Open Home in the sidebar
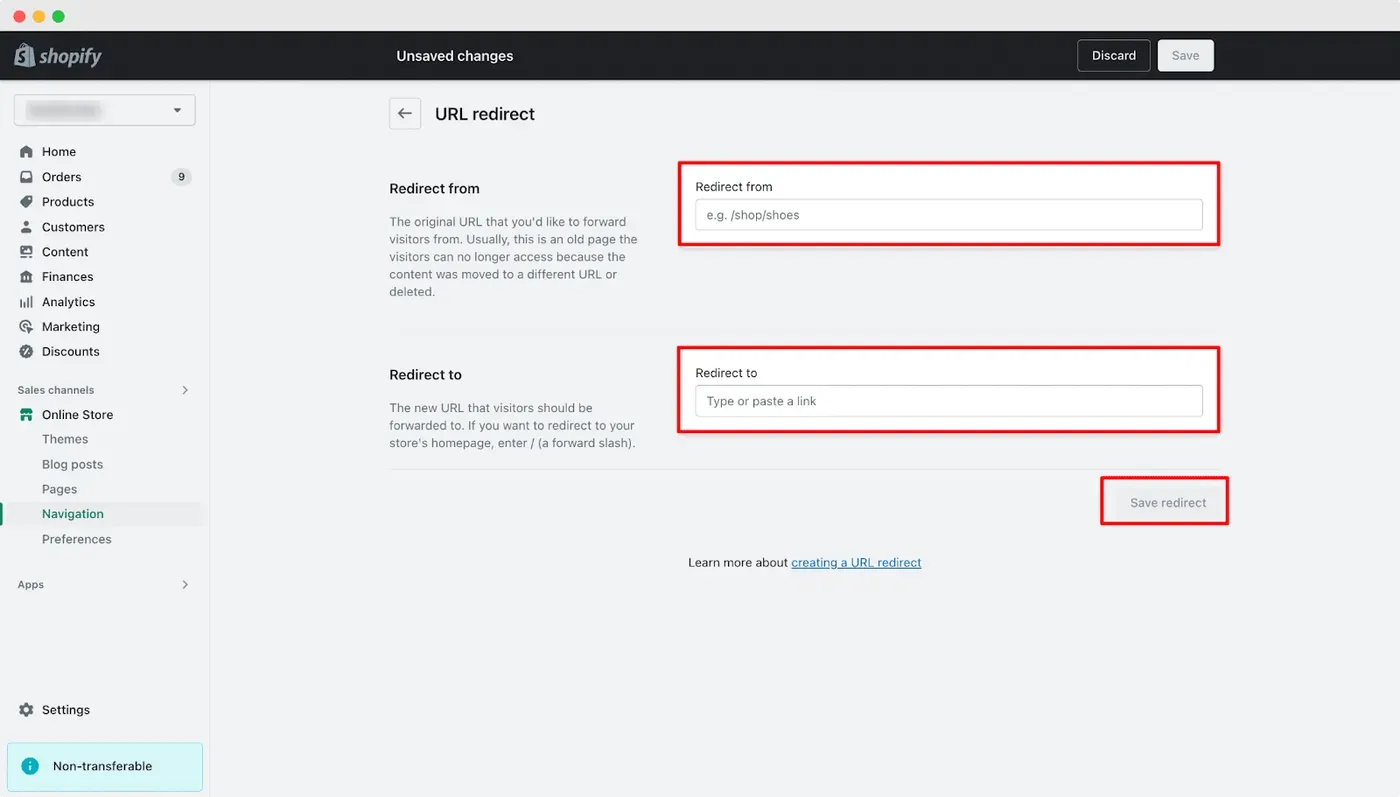1400x797 pixels. [59, 152]
